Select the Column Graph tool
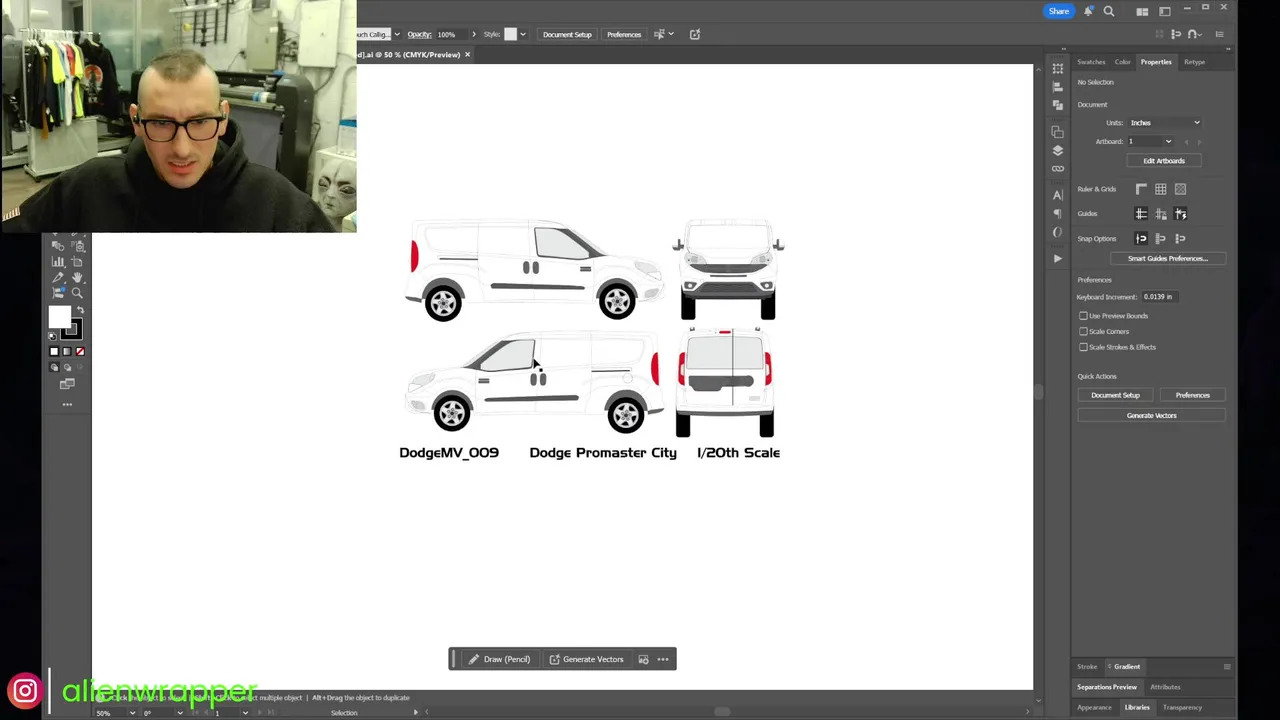This screenshot has width=1280, height=720. tap(58, 262)
